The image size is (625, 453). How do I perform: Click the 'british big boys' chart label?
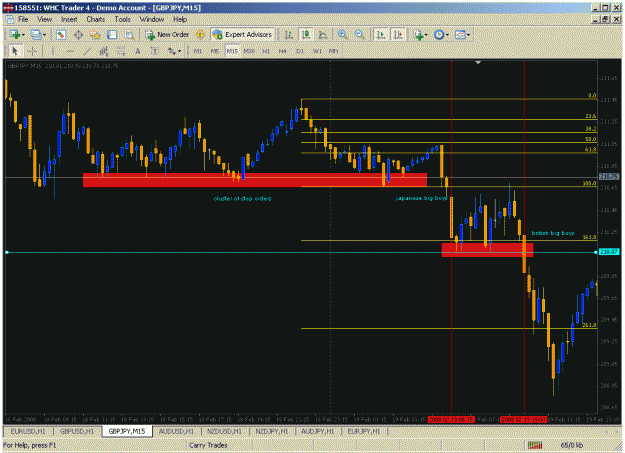click(552, 233)
